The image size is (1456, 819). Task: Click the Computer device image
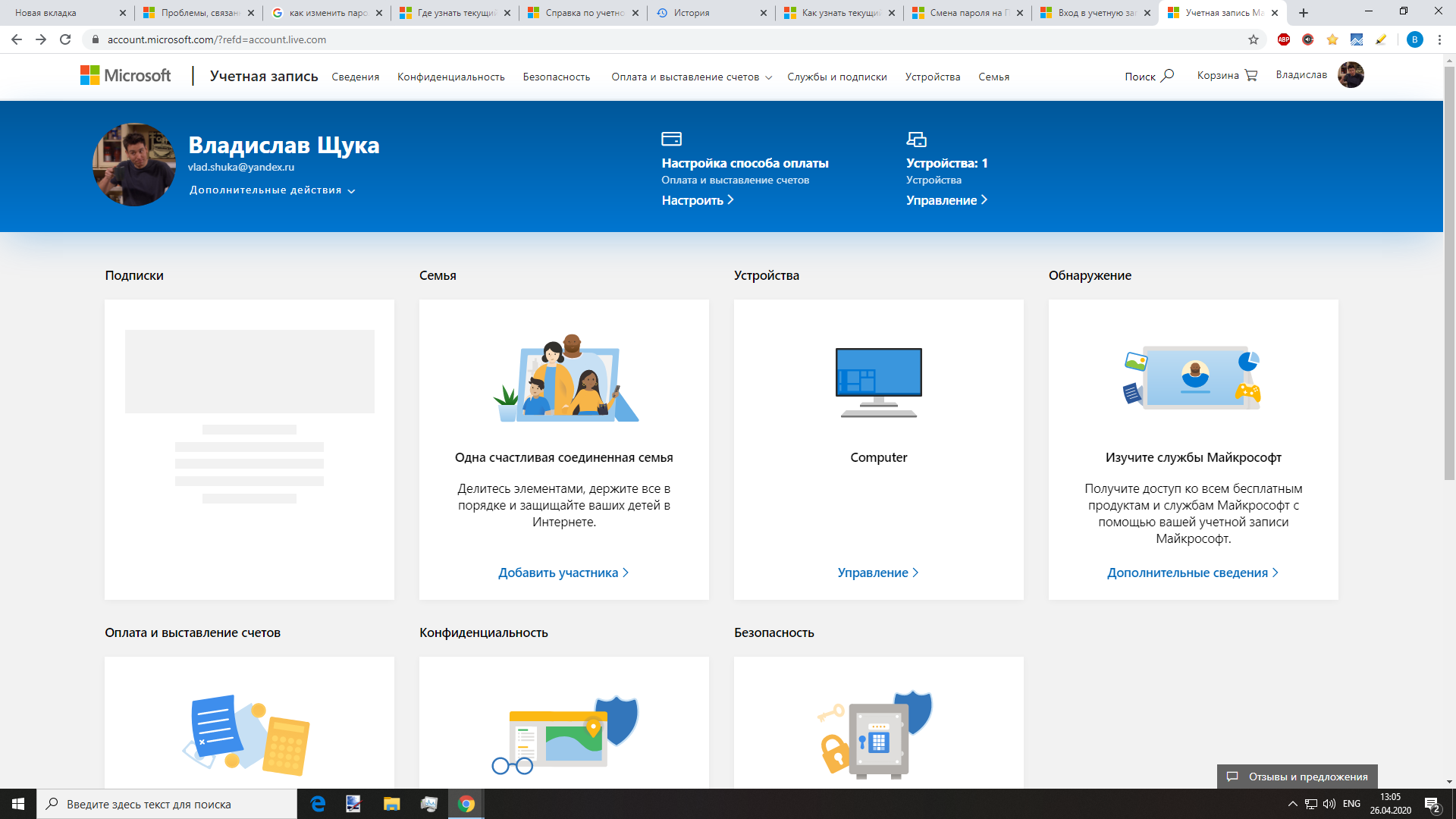click(x=879, y=383)
